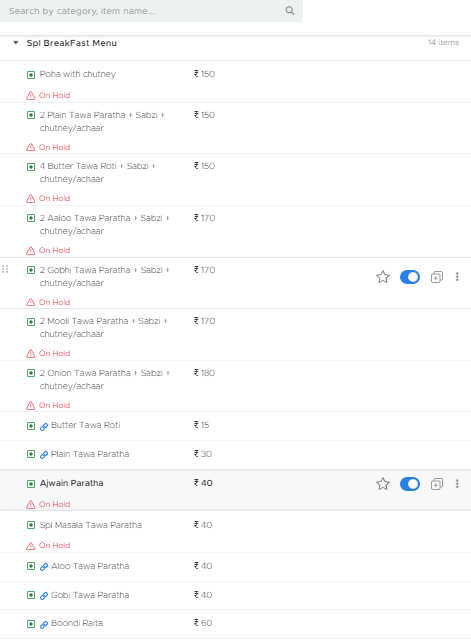Open more options for 2 Gobhi Tawa Paratha
Image resolution: width=471 pixels, height=640 pixels.
(457, 277)
